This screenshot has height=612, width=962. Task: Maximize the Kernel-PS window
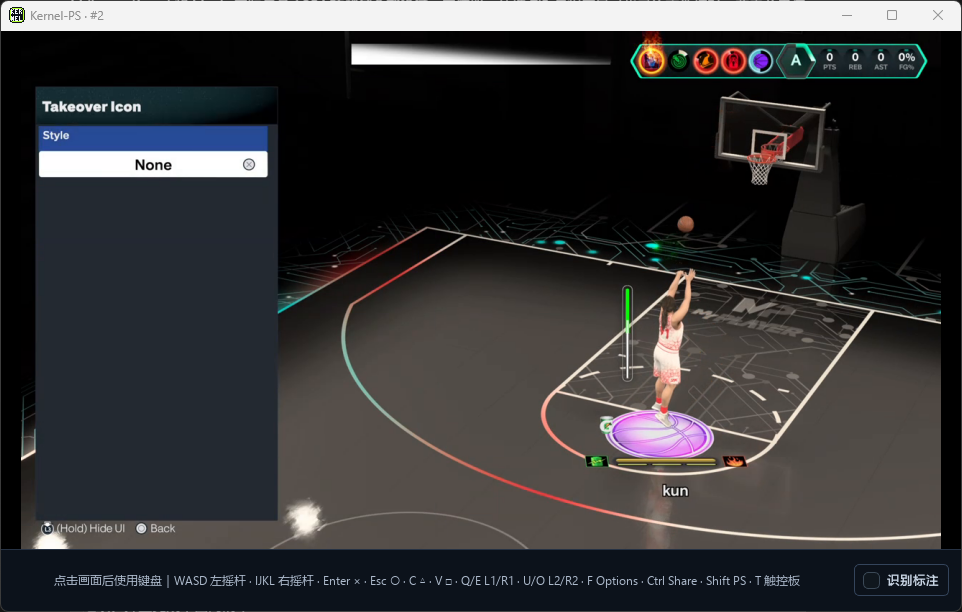892,15
